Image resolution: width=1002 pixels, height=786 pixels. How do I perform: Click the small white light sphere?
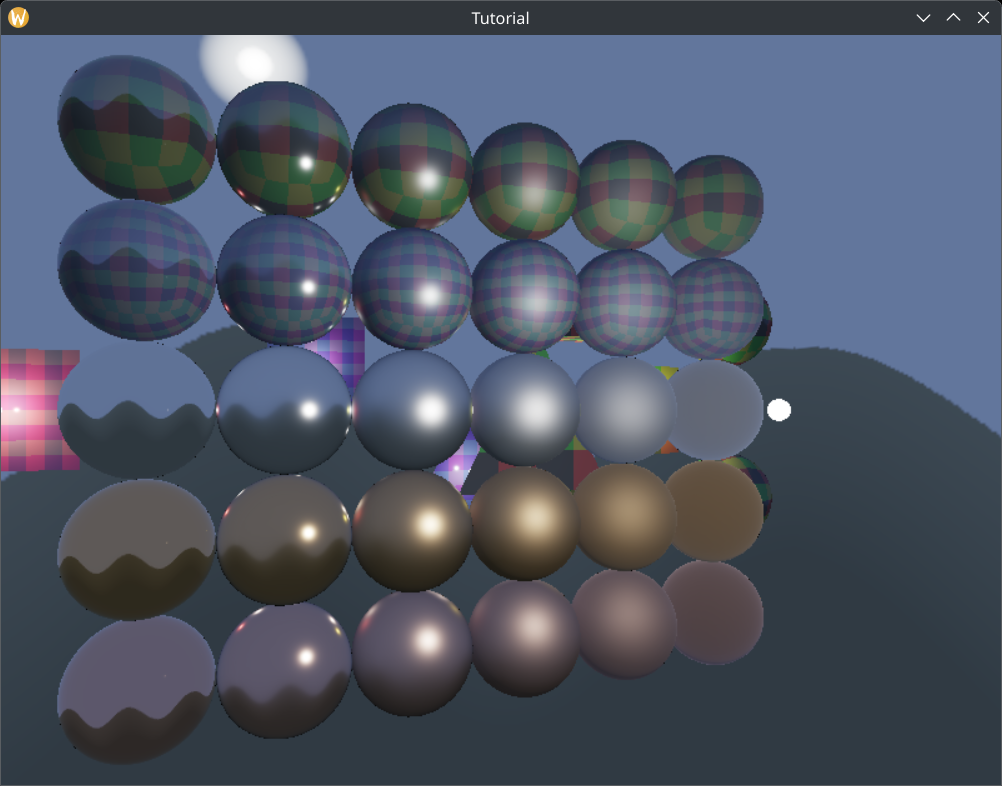[778, 409]
